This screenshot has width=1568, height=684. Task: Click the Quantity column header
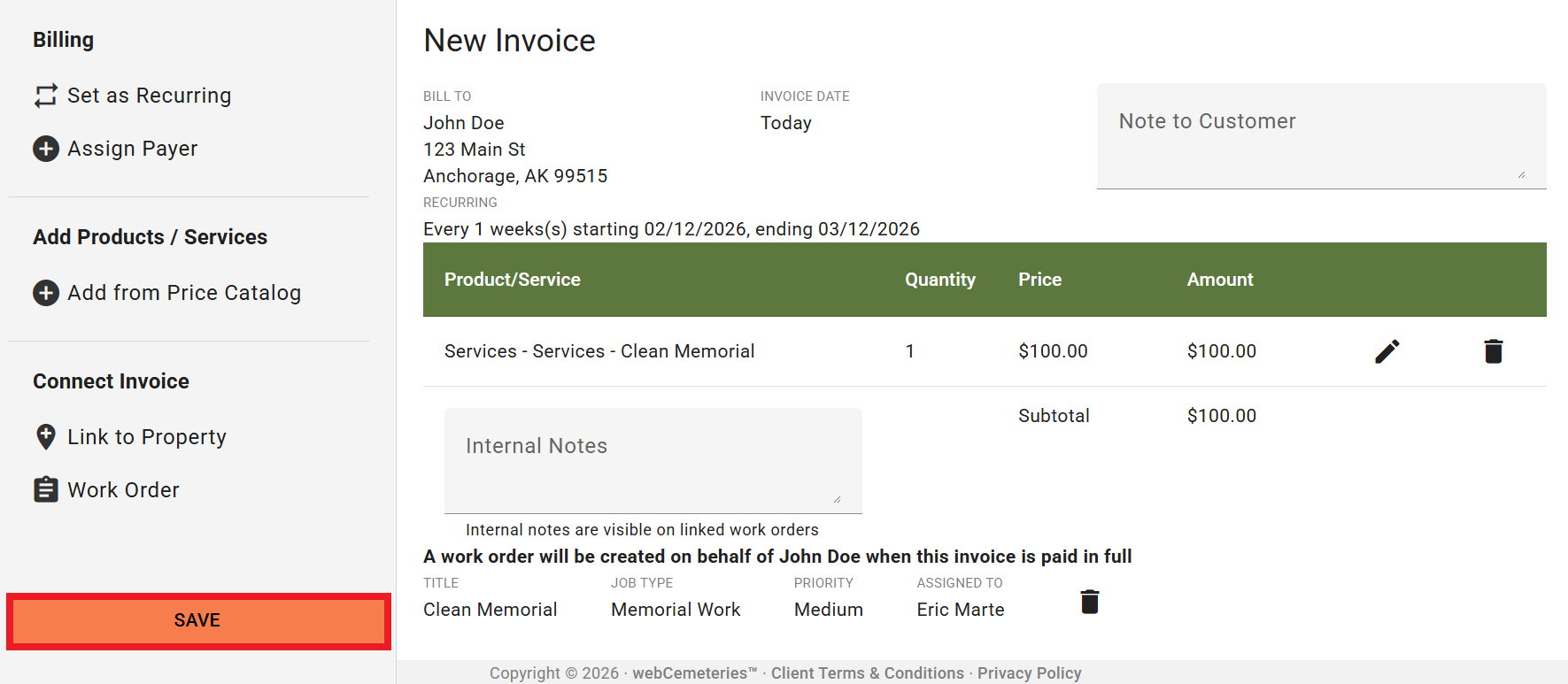point(940,280)
